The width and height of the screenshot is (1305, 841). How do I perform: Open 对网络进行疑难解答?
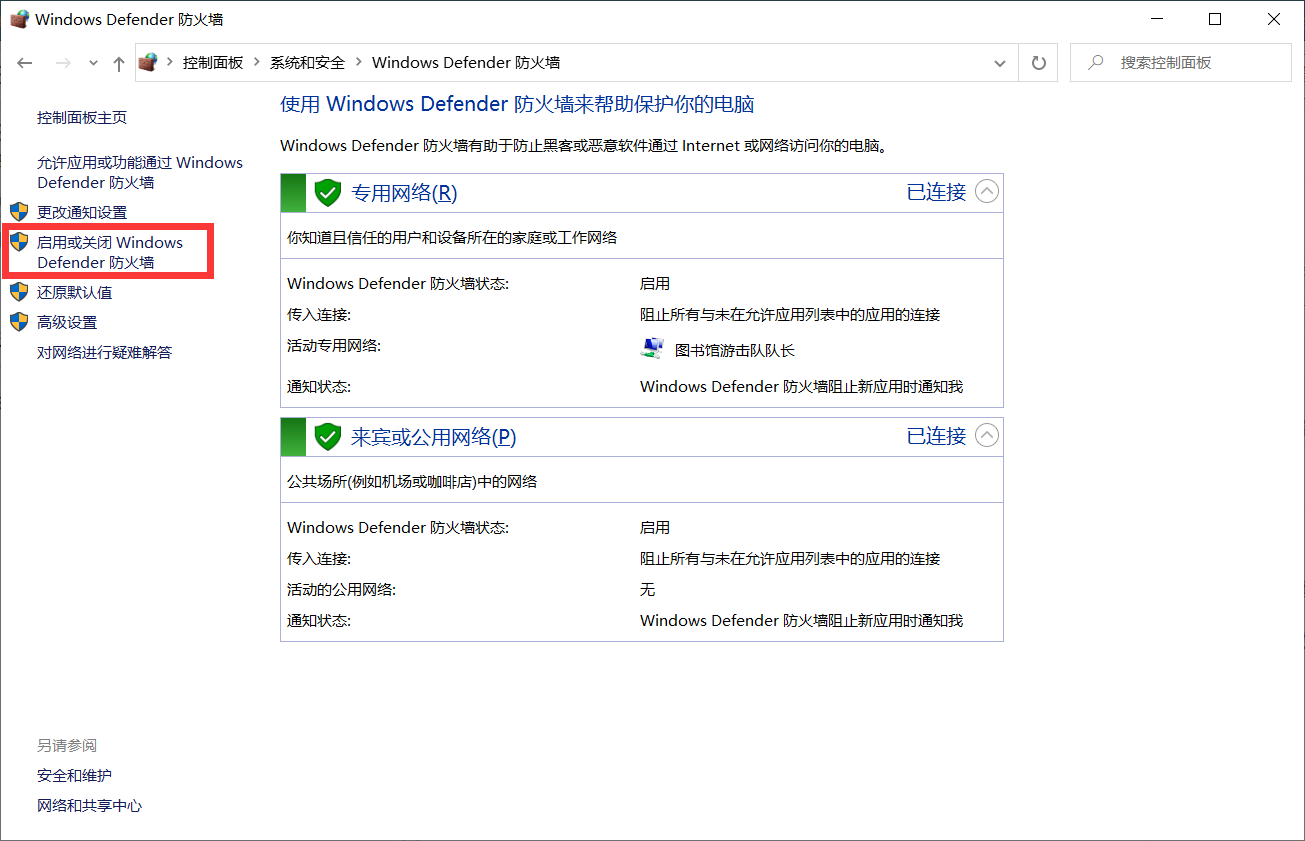pos(103,352)
